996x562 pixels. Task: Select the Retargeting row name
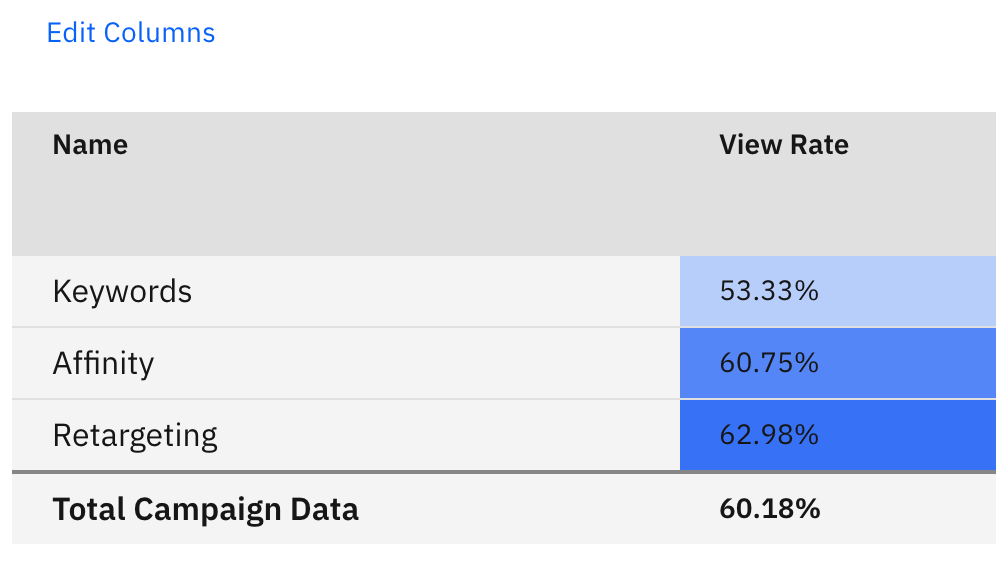[135, 436]
